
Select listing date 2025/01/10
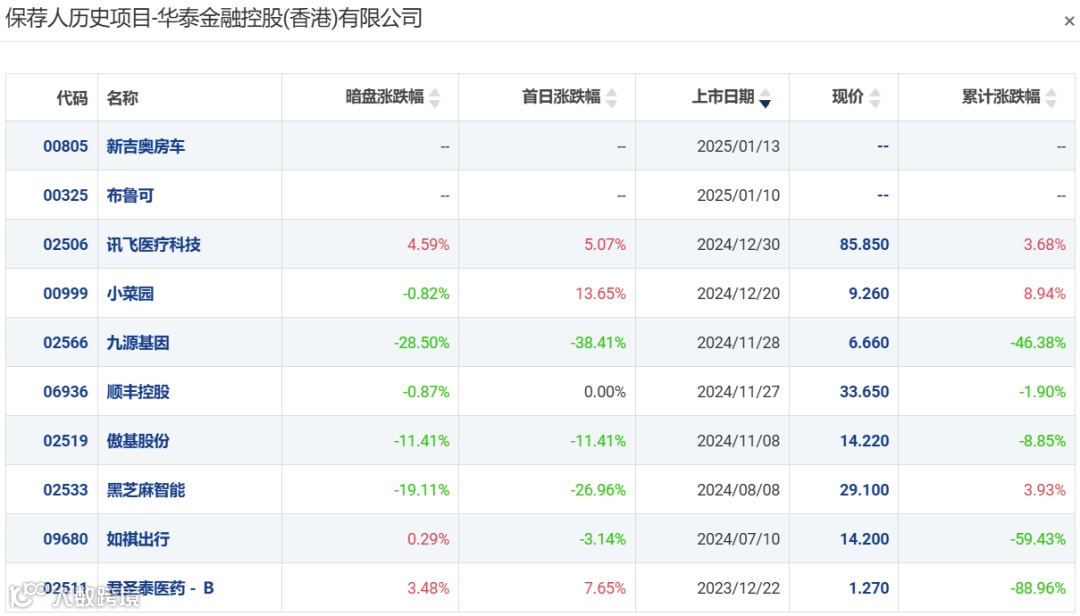[x=738, y=195]
